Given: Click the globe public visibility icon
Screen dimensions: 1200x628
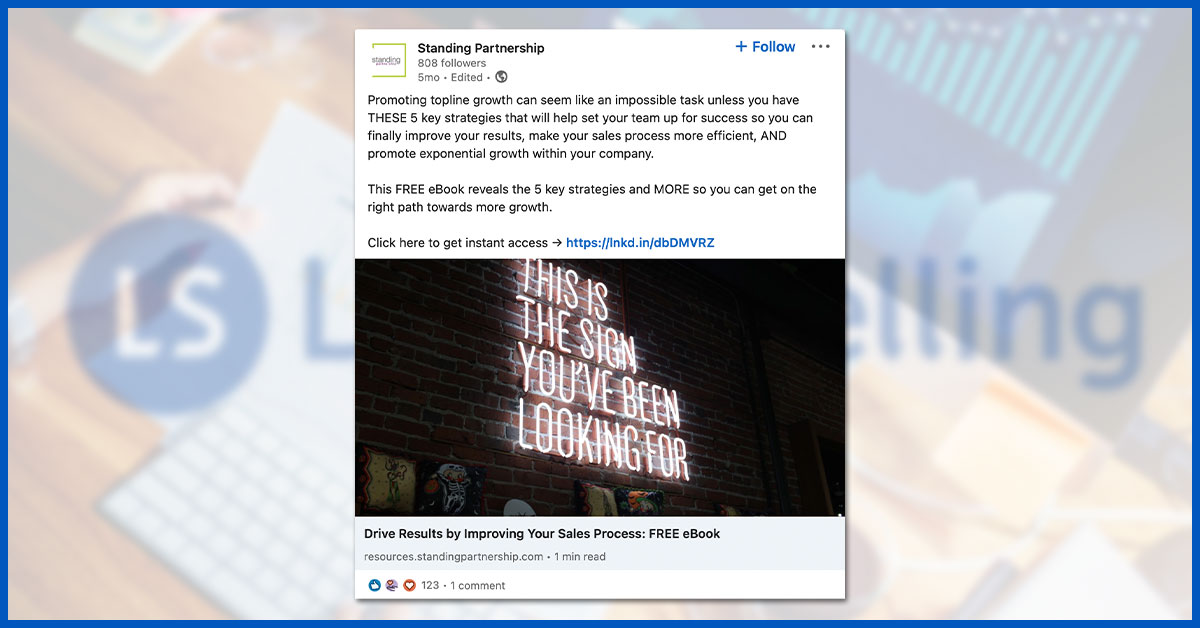Looking at the screenshot, I should [x=502, y=77].
